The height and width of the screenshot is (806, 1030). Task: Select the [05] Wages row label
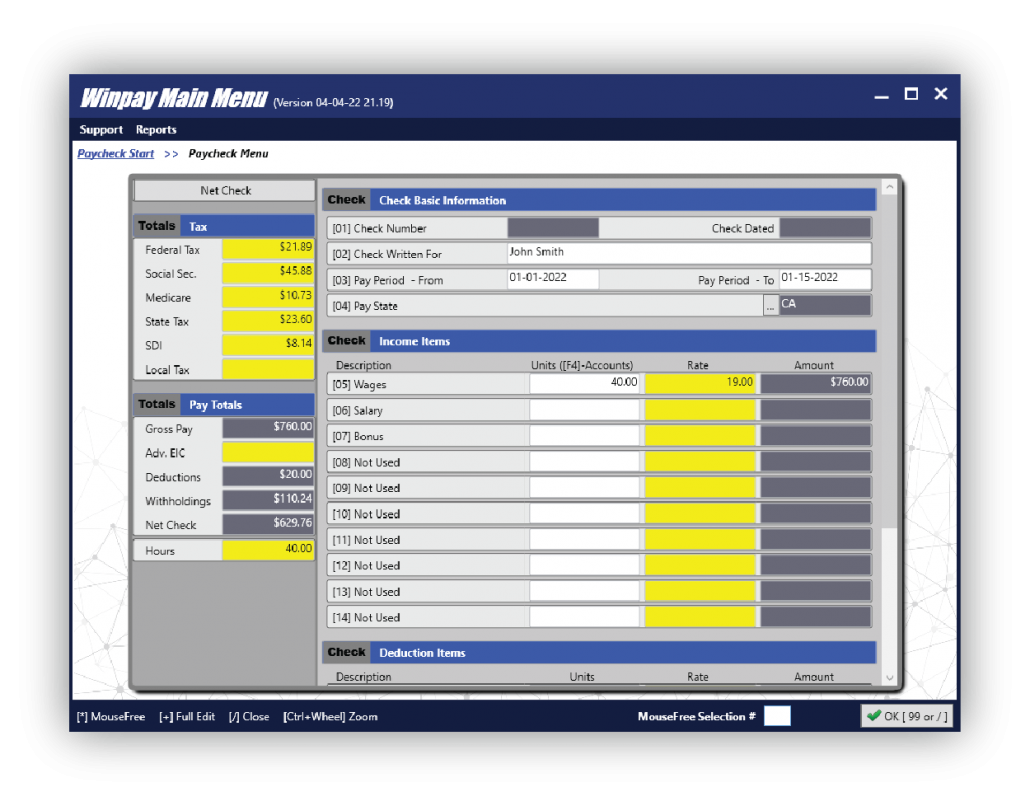point(359,384)
